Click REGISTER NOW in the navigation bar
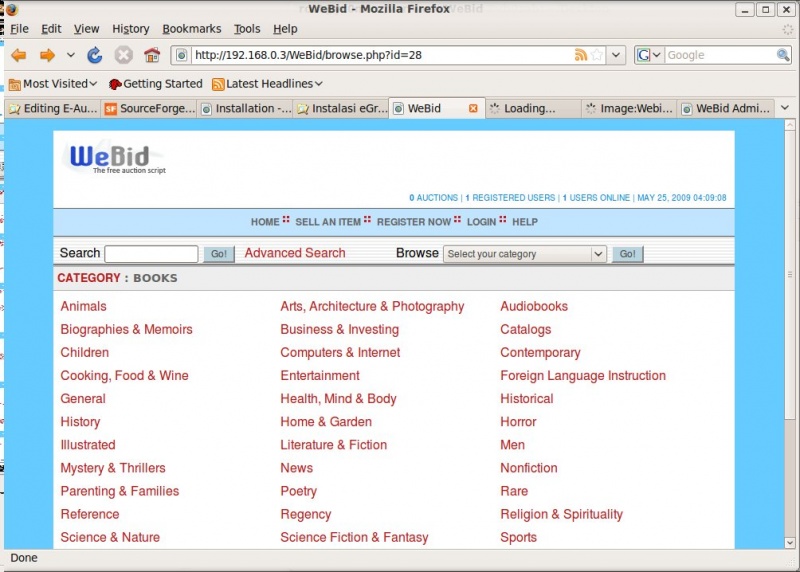The width and height of the screenshot is (800, 572). click(x=414, y=222)
